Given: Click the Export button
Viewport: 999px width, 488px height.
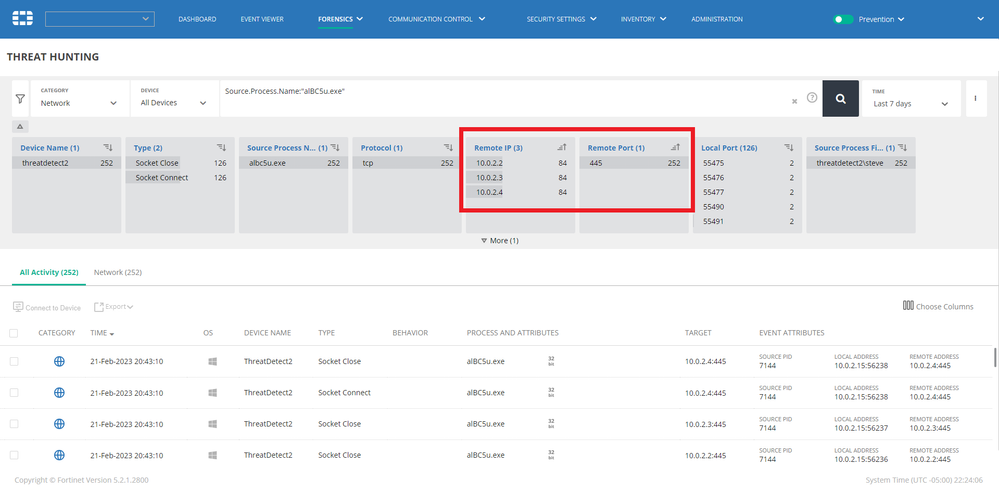Looking at the screenshot, I should 113,307.
